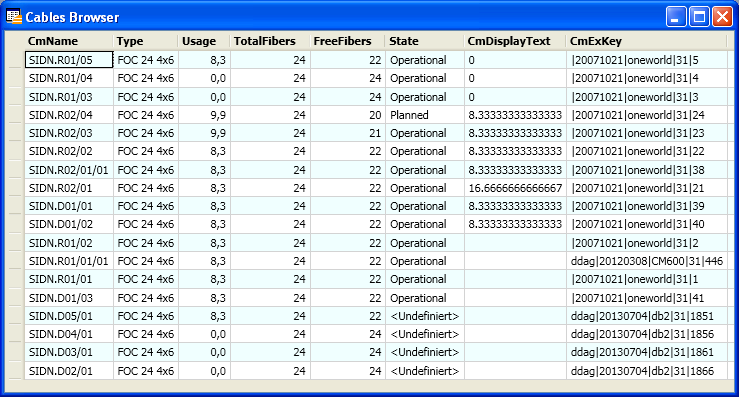Select cable name cell SIDN.R02/03

[69, 133]
